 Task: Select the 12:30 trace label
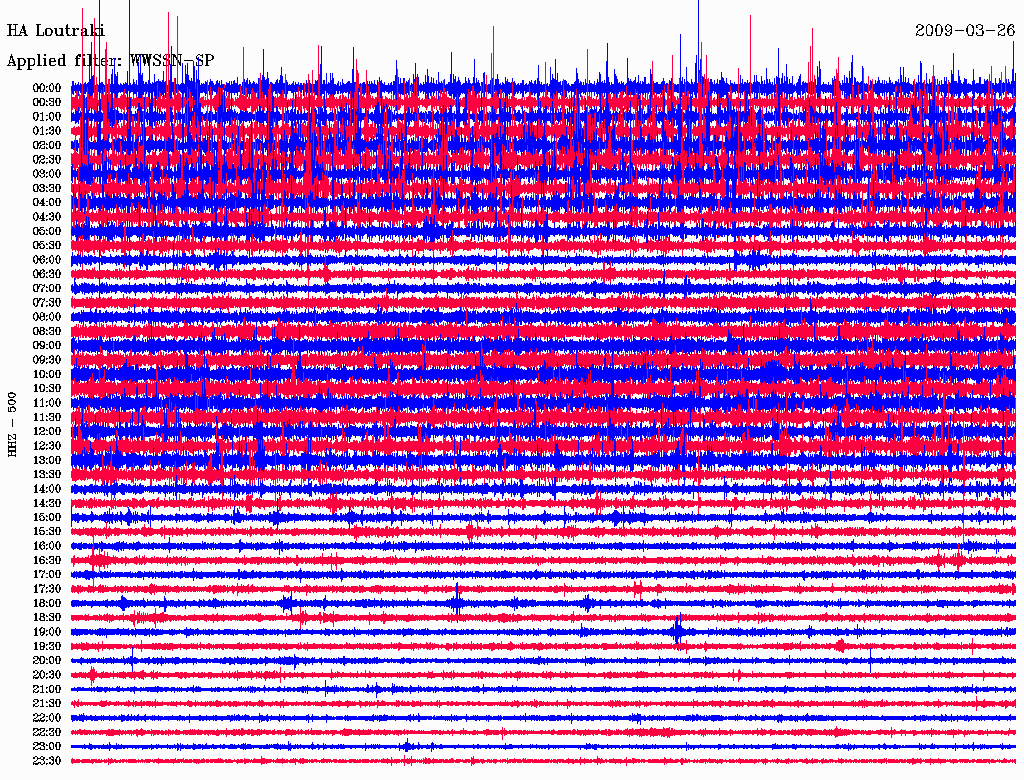[x=47, y=446]
